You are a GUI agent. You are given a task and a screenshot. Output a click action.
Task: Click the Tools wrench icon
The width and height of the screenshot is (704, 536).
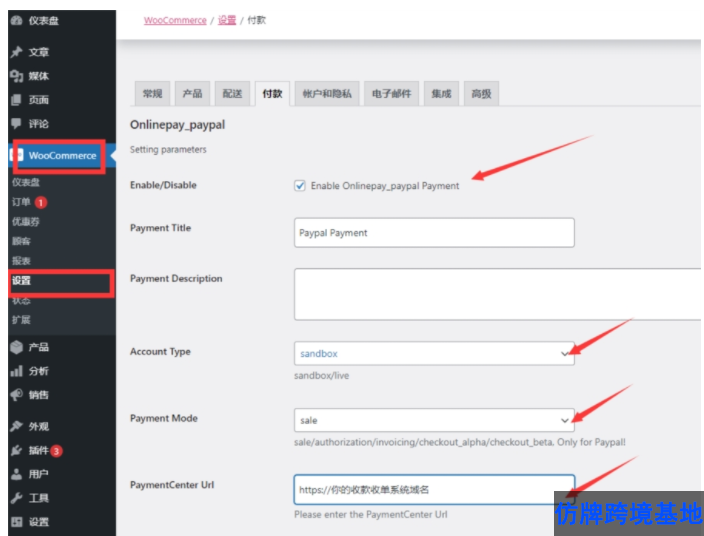(x=17, y=498)
